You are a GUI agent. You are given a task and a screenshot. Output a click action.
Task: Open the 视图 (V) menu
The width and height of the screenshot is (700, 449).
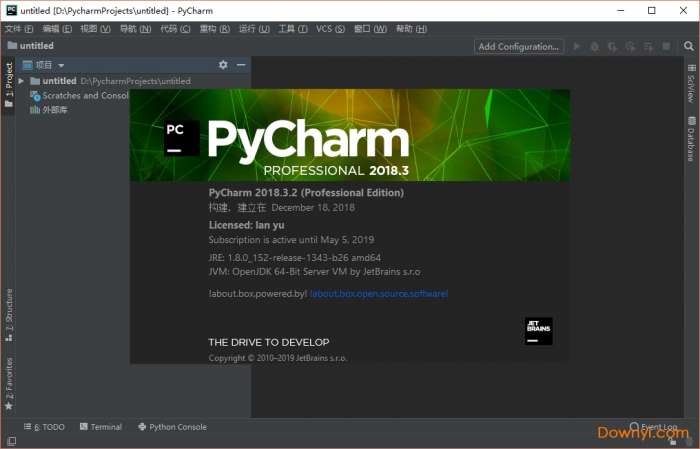(95, 29)
